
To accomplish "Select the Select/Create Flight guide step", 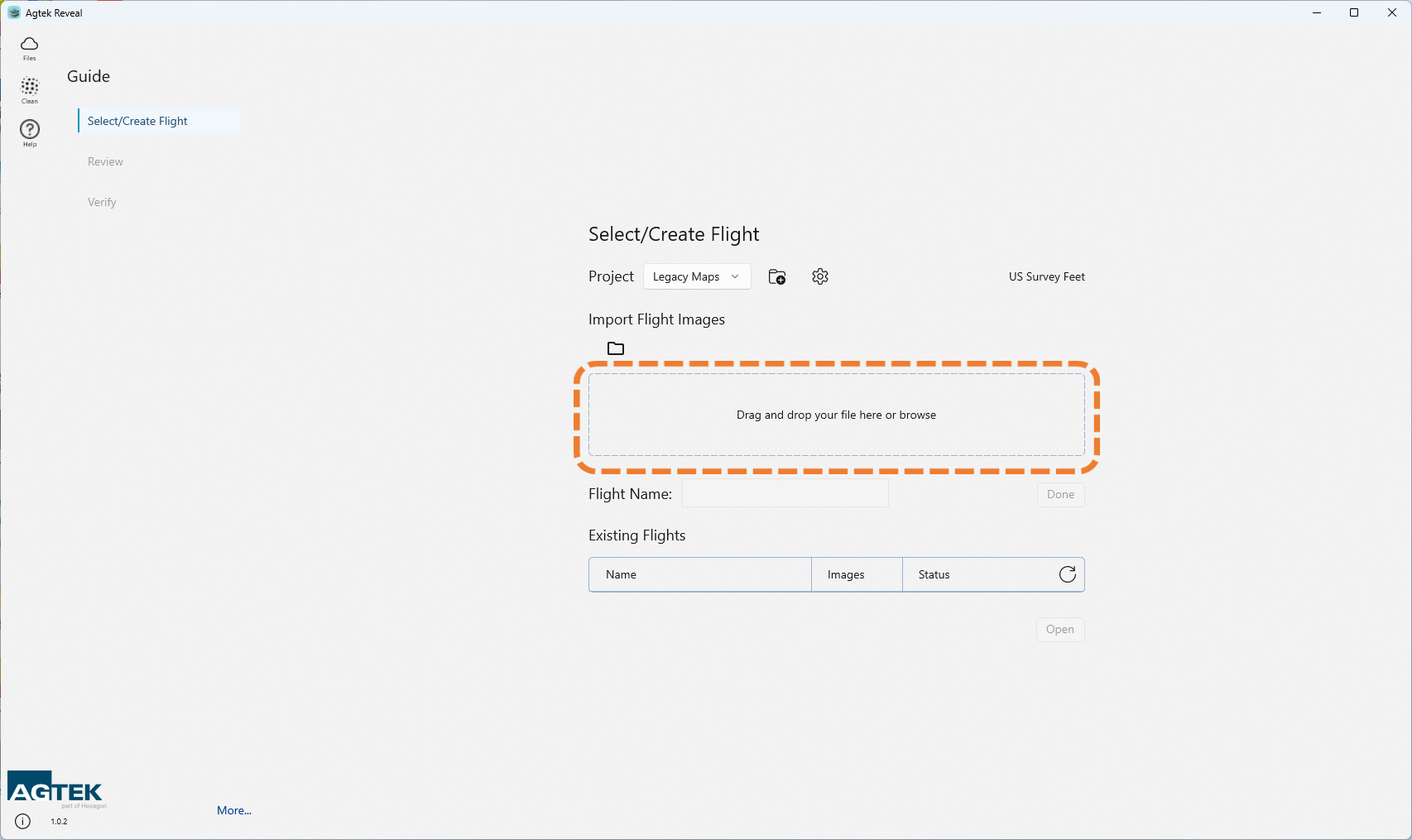I will point(137,121).
